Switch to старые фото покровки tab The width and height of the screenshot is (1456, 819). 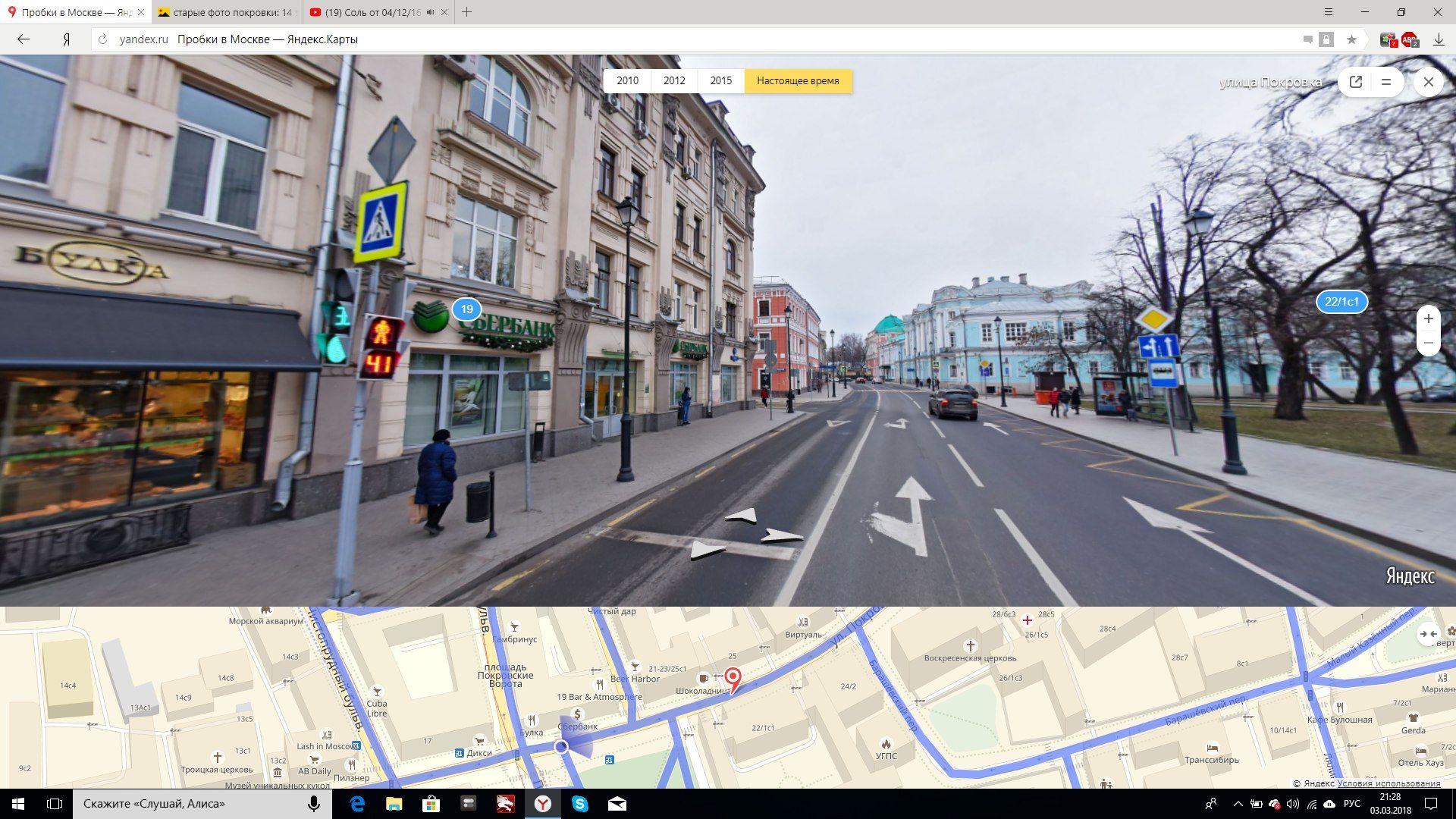pos(227,12)
